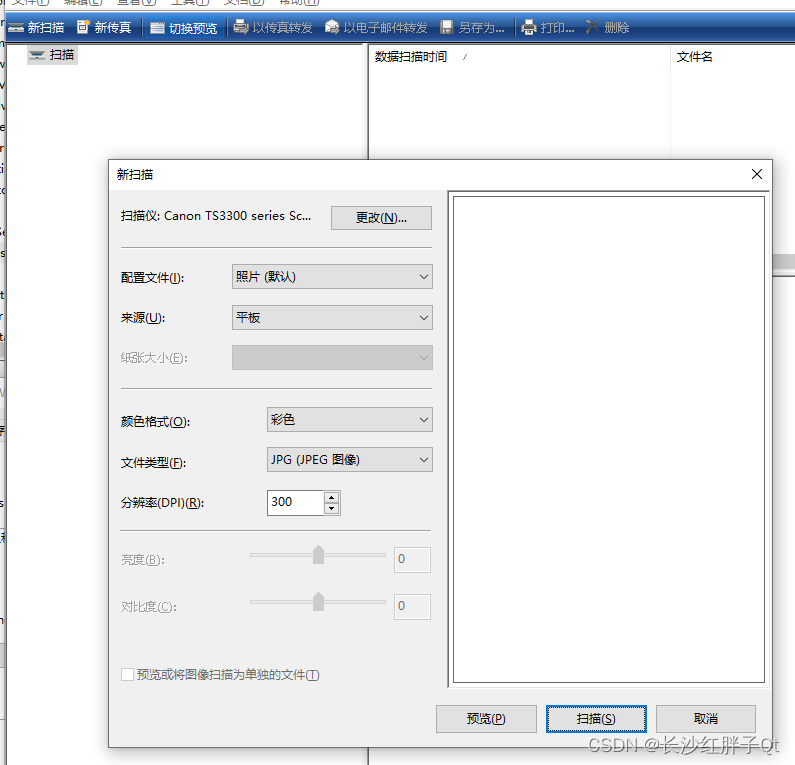Image resolution: width=795 pixels, height=765 pixels.
Task: Click the scan preview area in dialog
Action: pos(608,440)
